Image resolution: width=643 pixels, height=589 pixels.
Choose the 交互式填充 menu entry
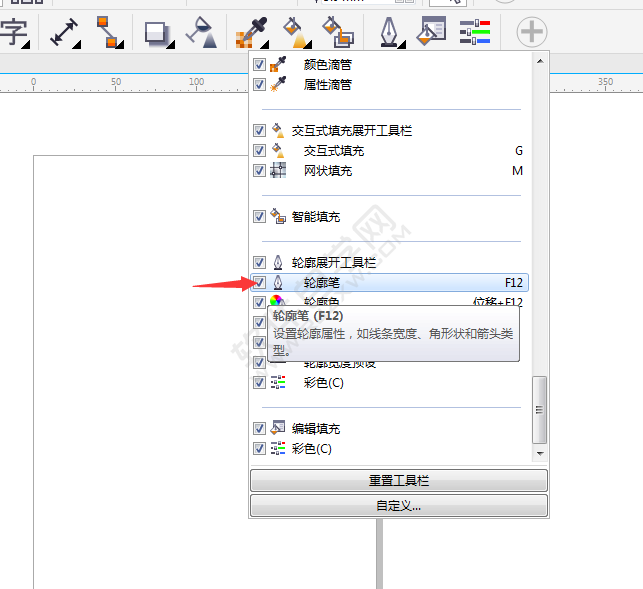tap(389, 151)
